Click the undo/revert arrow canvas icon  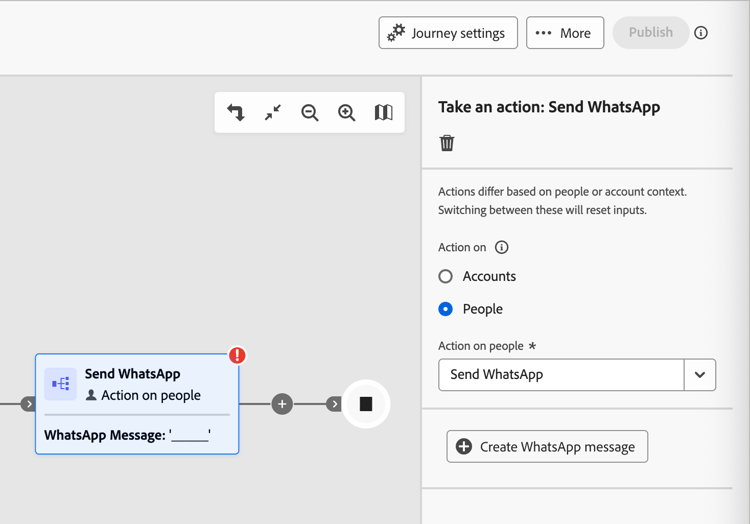(236, 113)
